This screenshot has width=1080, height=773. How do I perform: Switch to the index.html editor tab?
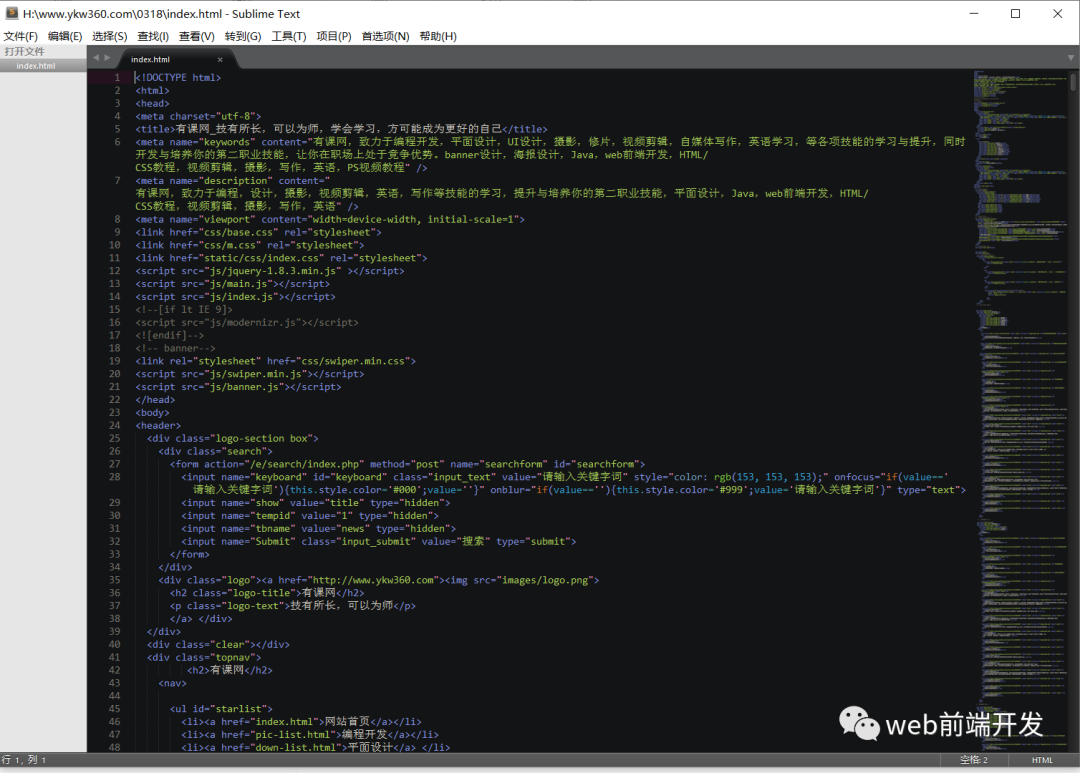[x=152, y=60]
